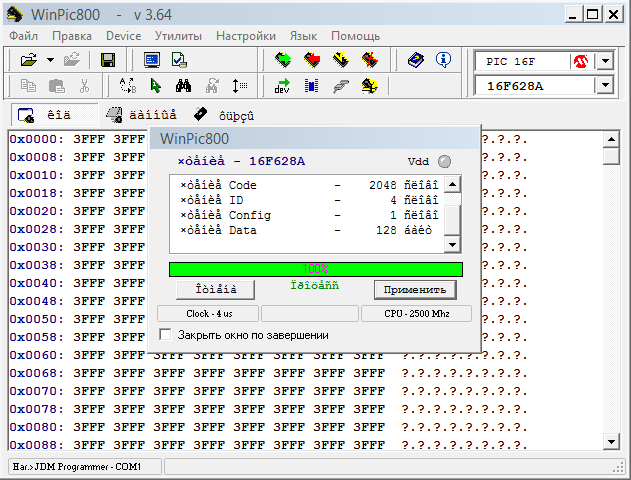This screenshot has width=631, height=480.
Task: Click the hex view scrollbar thumb
Action: [x=611, y=156]
